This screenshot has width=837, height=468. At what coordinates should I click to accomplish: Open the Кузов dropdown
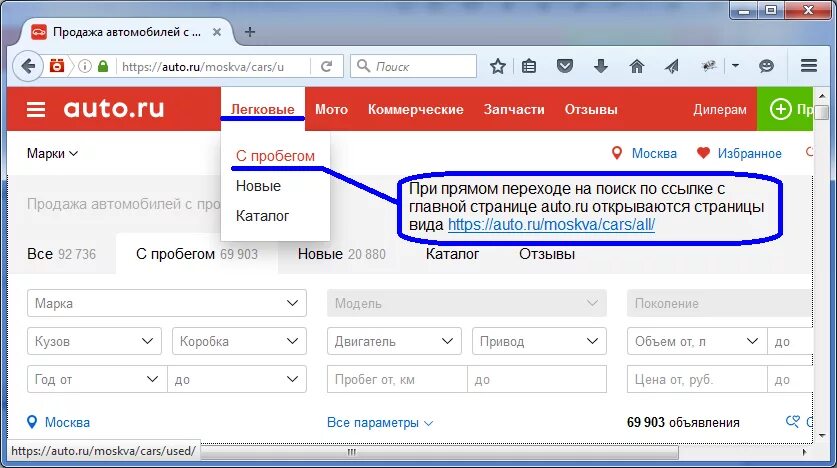point(94,341)
